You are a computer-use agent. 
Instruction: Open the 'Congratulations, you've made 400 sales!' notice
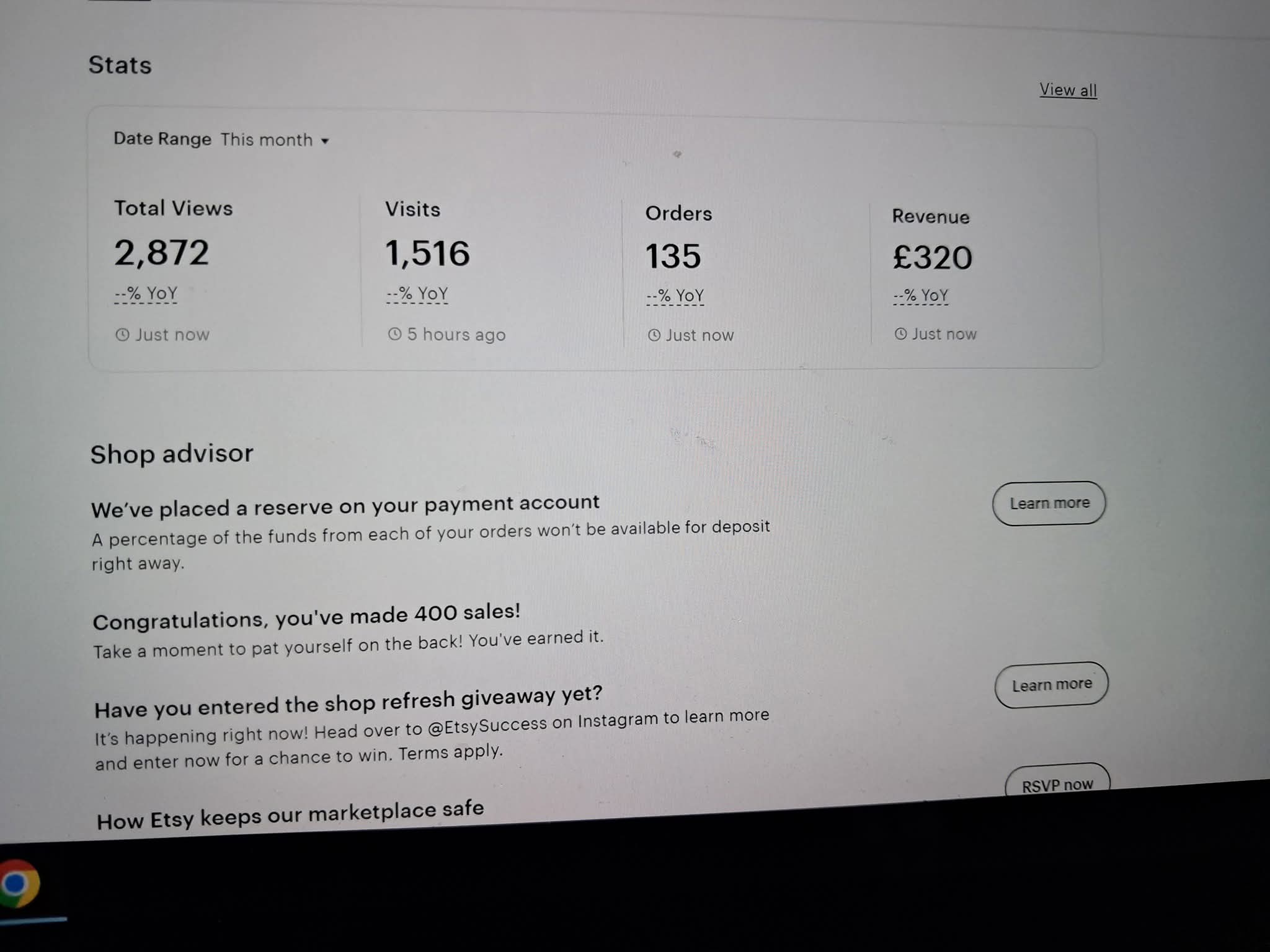(306, 616)
